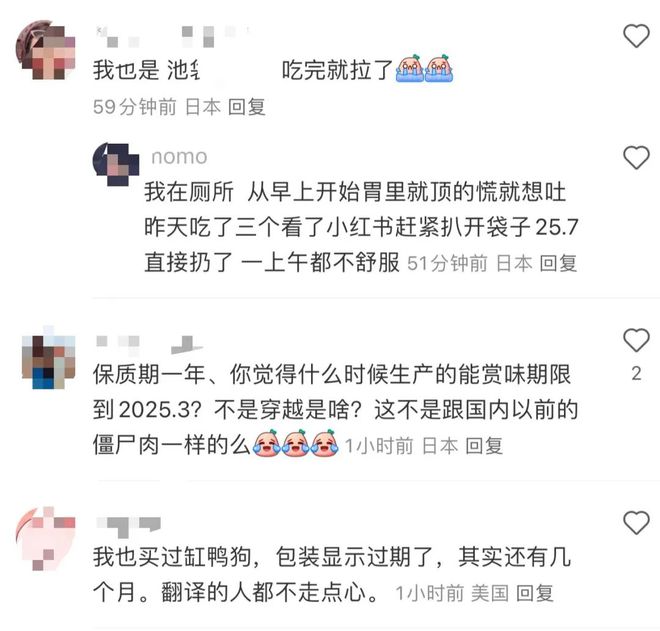The height and width of the screenshot is (631, 660).
Task: View avatar of 保质期一年 commenter
Action: (48, 357)
